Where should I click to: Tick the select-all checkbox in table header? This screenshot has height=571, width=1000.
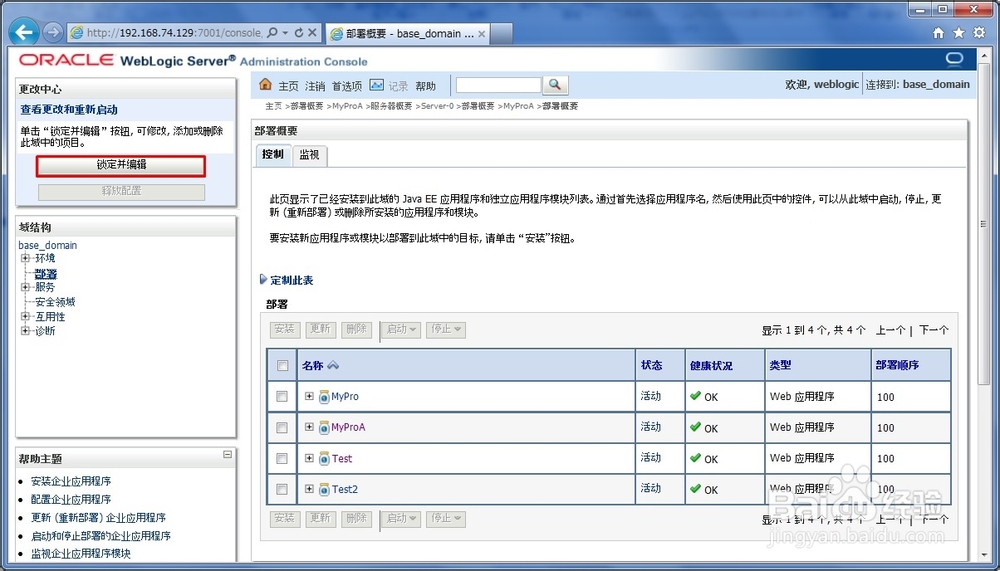click(282, 366)
